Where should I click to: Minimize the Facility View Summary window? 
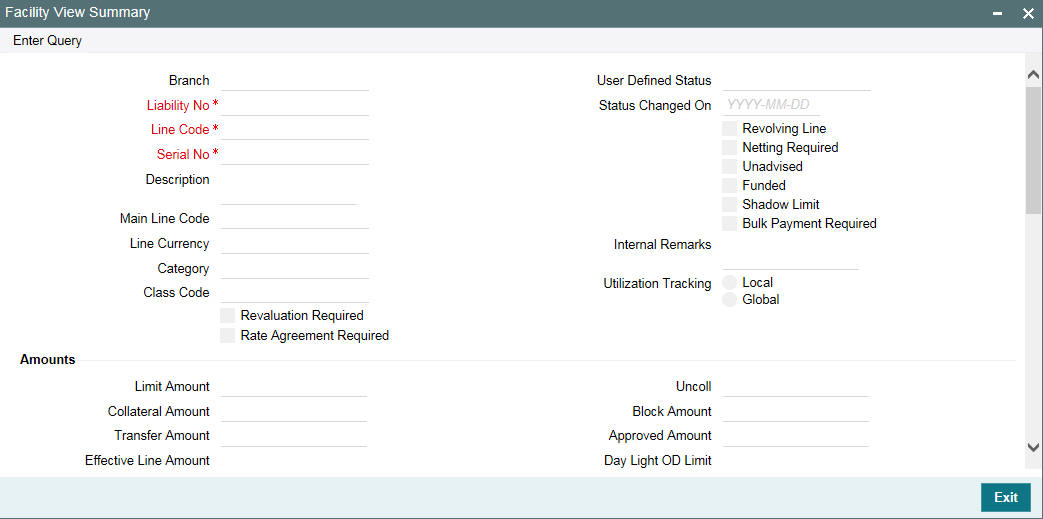coord(997,14)
